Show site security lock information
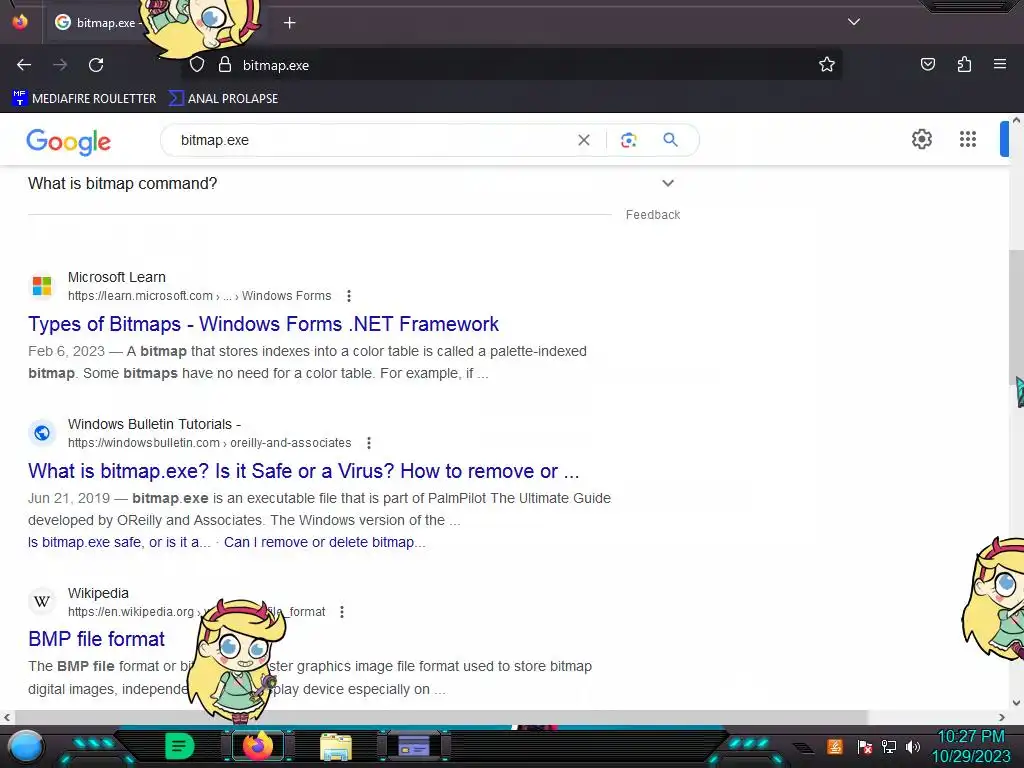This screenshot has height=768, width=1024. 225,65
